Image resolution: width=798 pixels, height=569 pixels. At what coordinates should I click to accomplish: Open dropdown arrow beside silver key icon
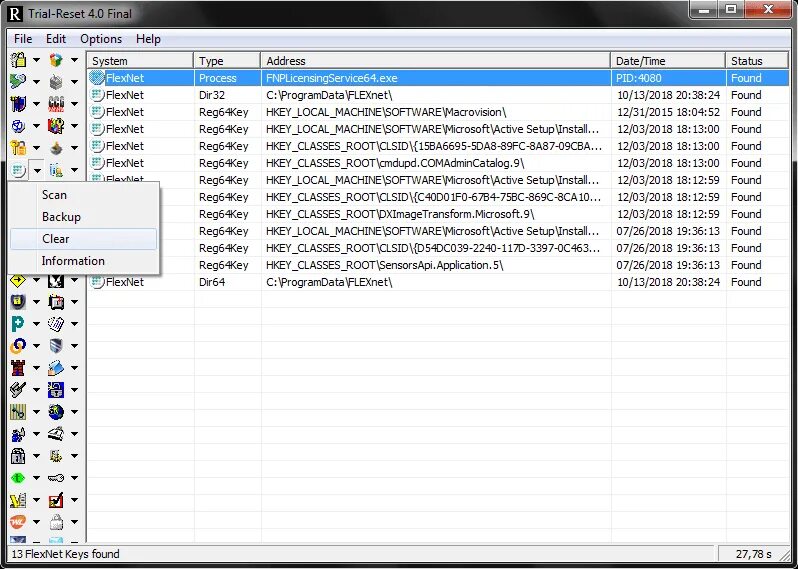74,478
